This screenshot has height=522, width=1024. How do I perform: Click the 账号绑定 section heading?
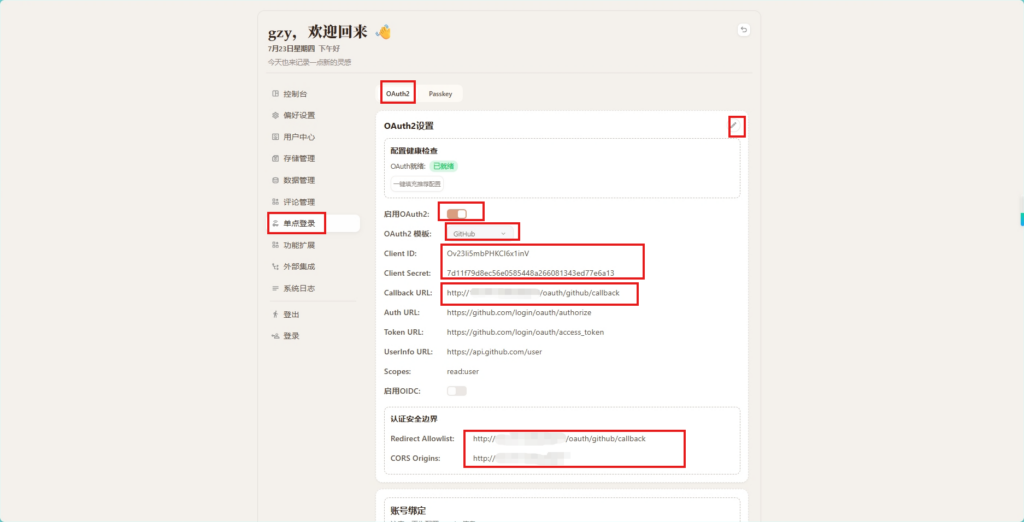[409, 510]
